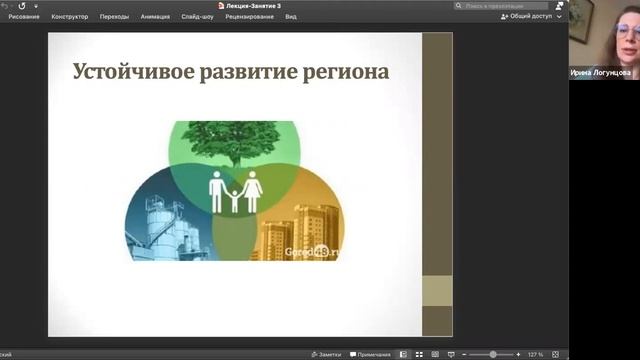Go to the Слайд-шоу tab
640x360 pixels.
(198, 17)
